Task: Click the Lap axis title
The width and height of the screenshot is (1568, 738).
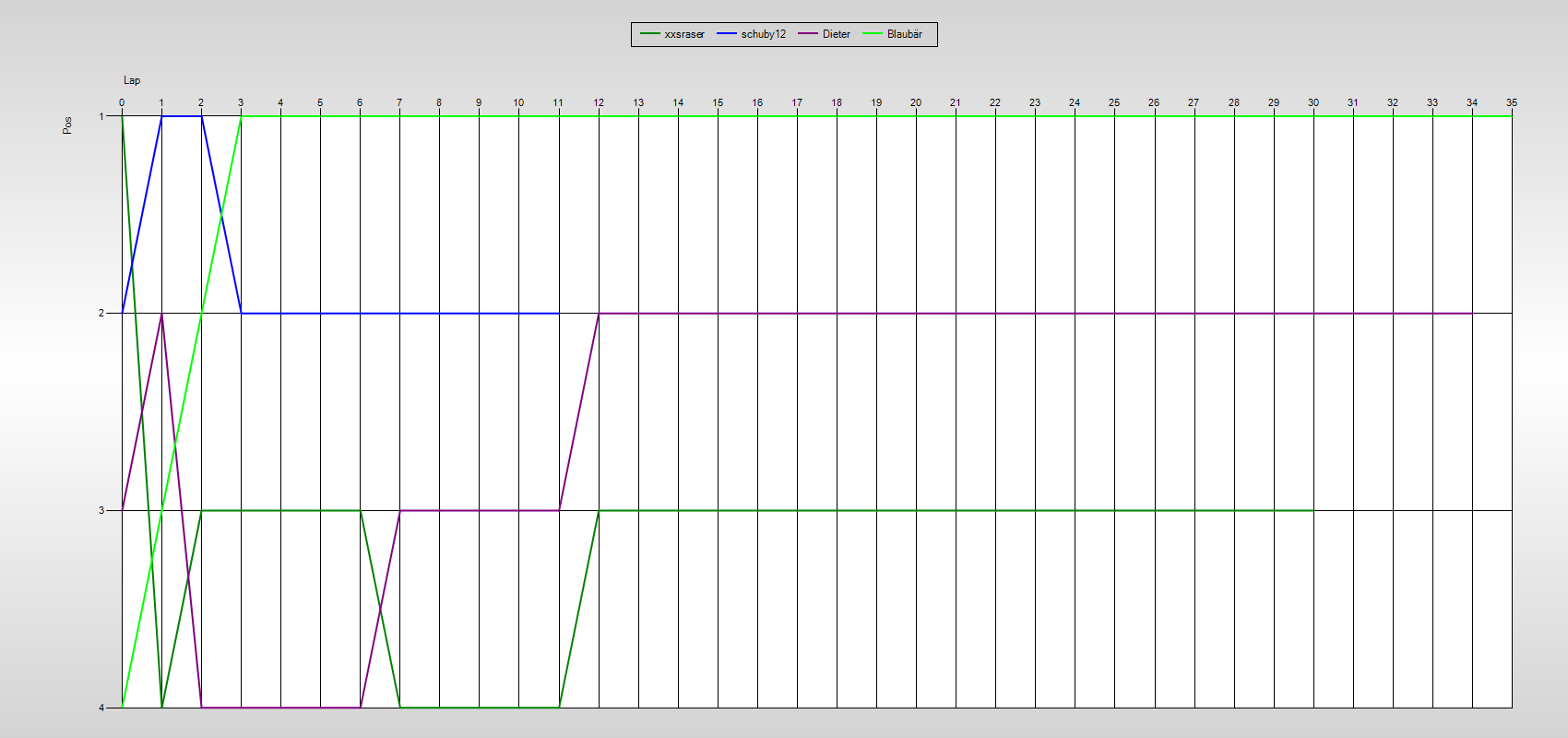Action: [132, 80]
